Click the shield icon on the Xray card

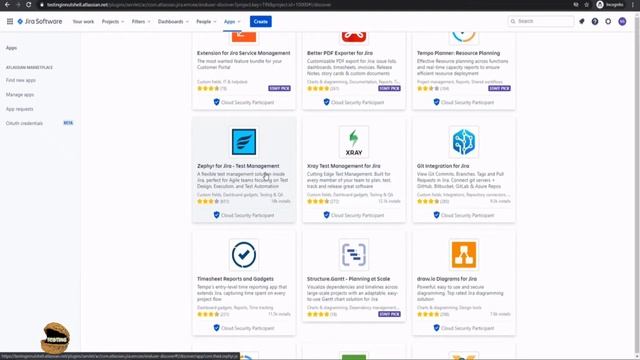click(326, 215)
